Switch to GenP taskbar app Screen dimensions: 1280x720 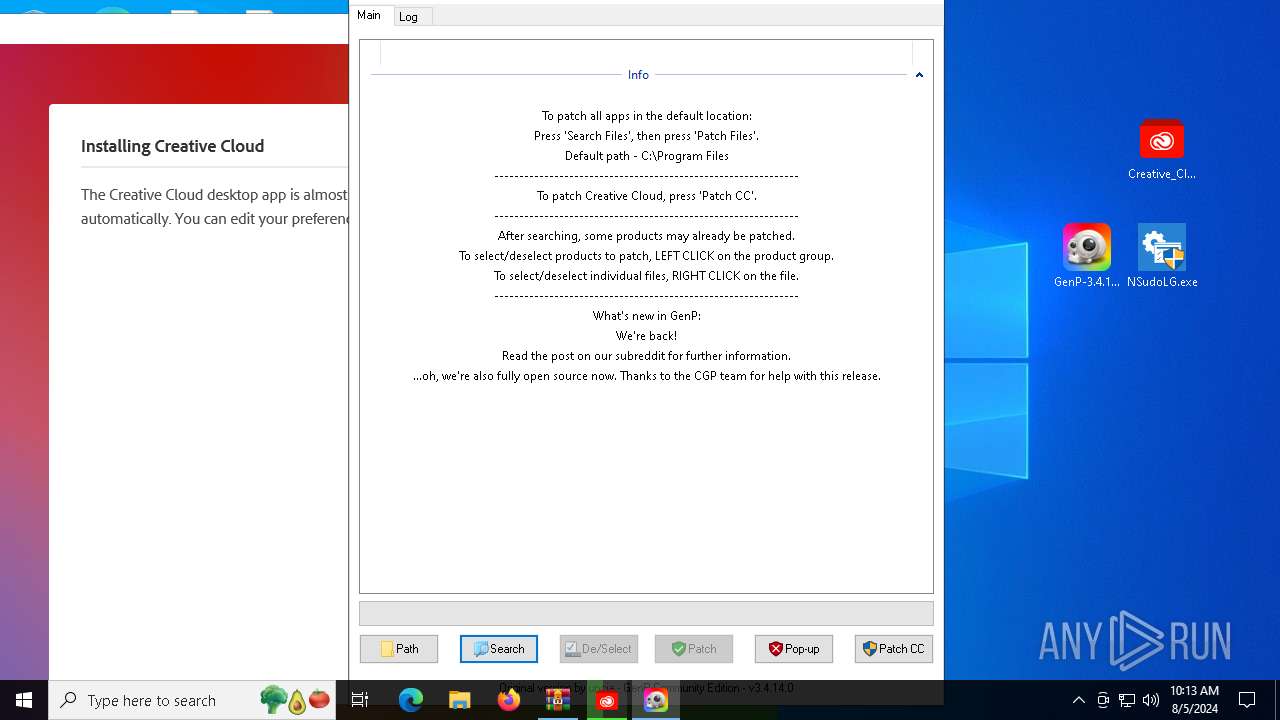[x=656, y=700]
